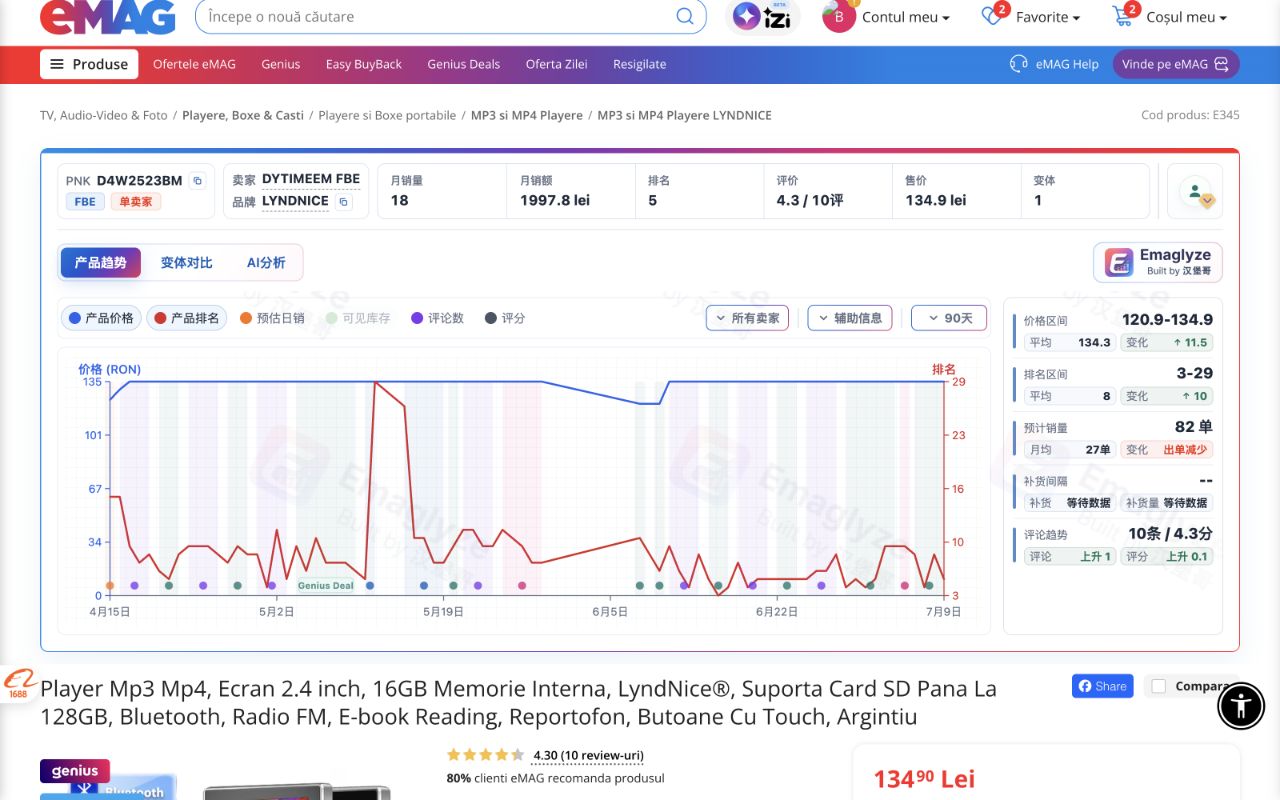Viewport: 1280px width, 800px height.
Task: Go to MP3 si MP4 Playere breadcrumb
Action: click(527, 115)
